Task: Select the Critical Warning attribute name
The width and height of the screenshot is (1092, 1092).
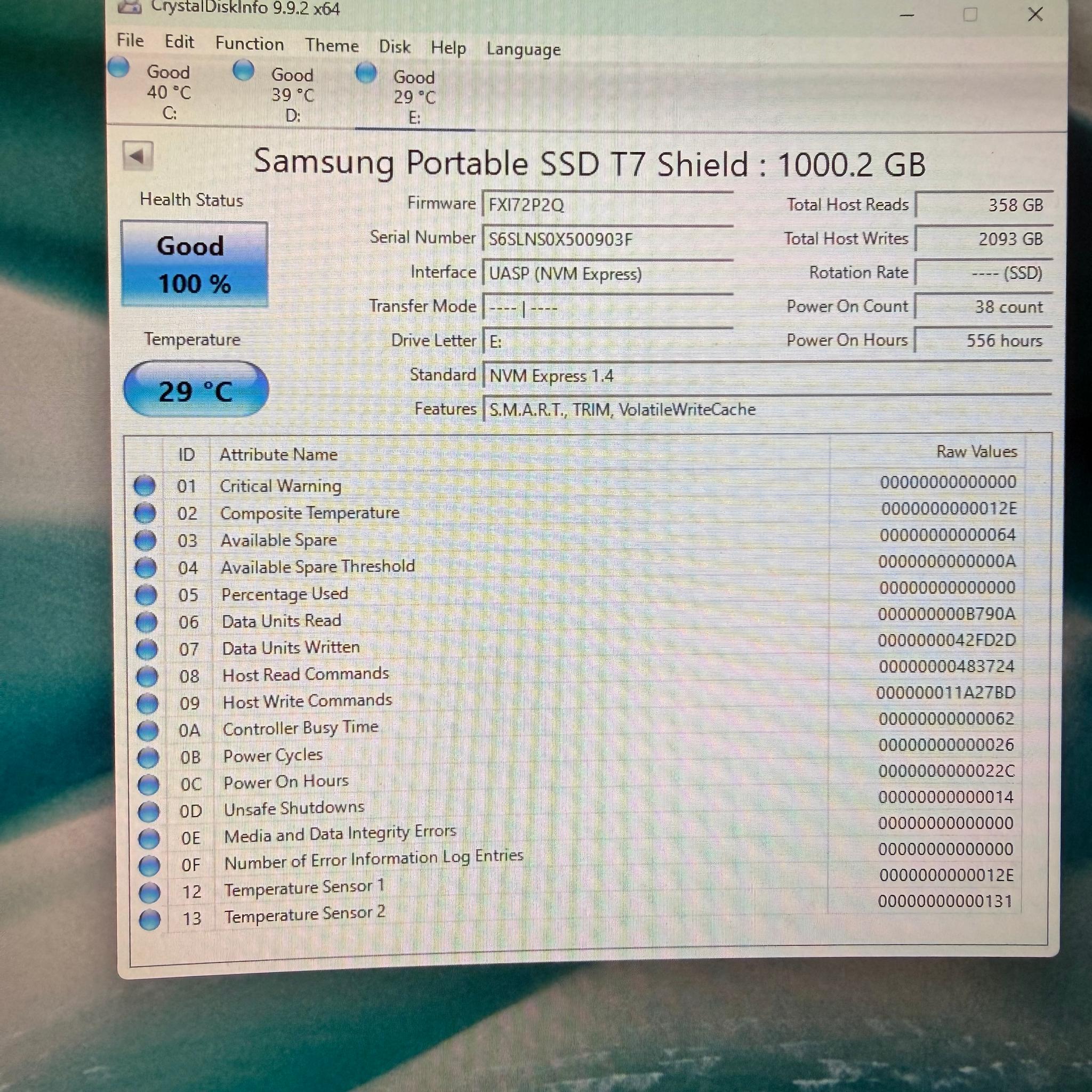Action: click(x=280, y=486)
